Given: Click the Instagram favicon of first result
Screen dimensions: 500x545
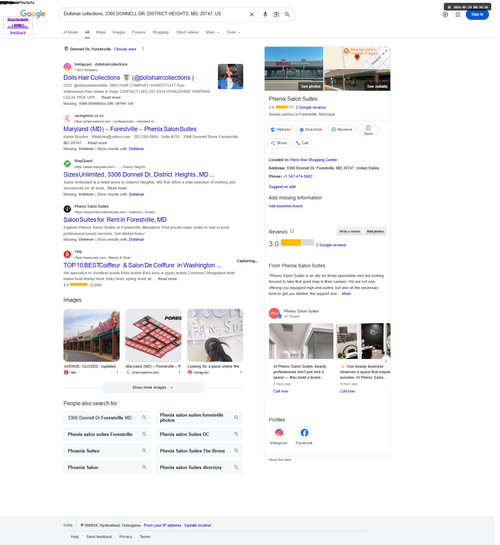Looking at the screenshot, I should [x=67, y=66].
